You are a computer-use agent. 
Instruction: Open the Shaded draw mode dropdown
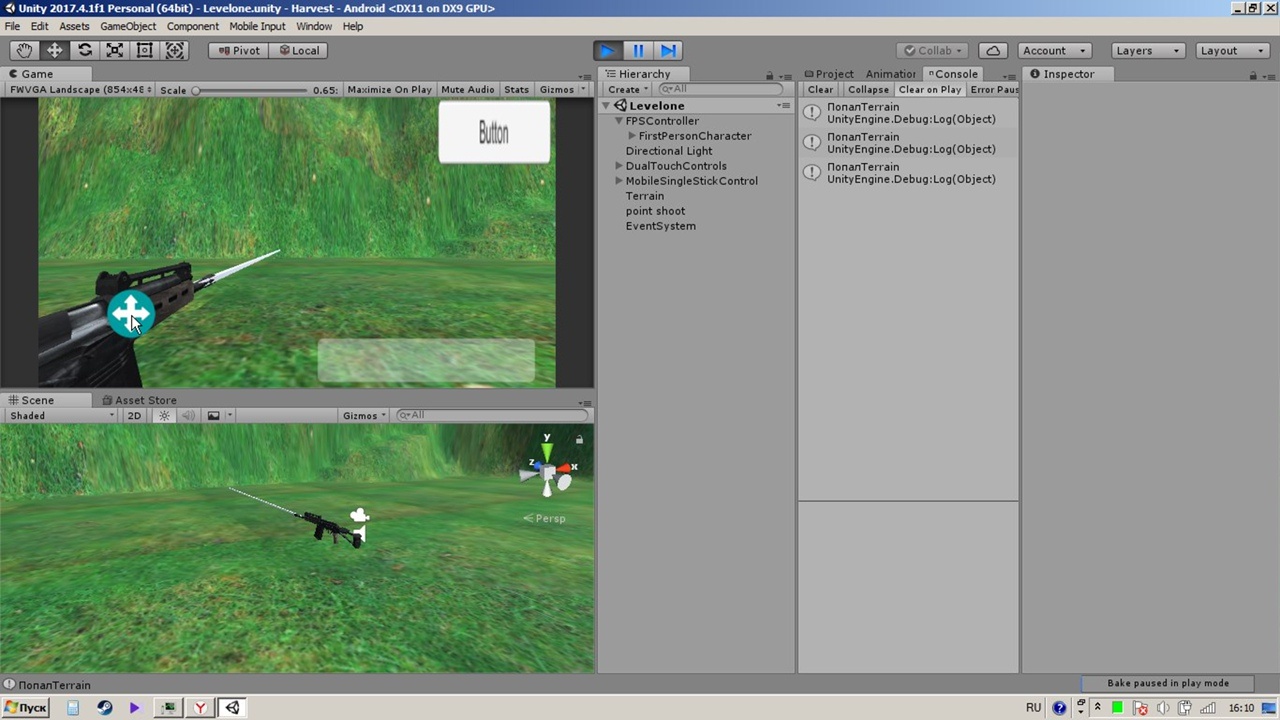coord(61,416)
